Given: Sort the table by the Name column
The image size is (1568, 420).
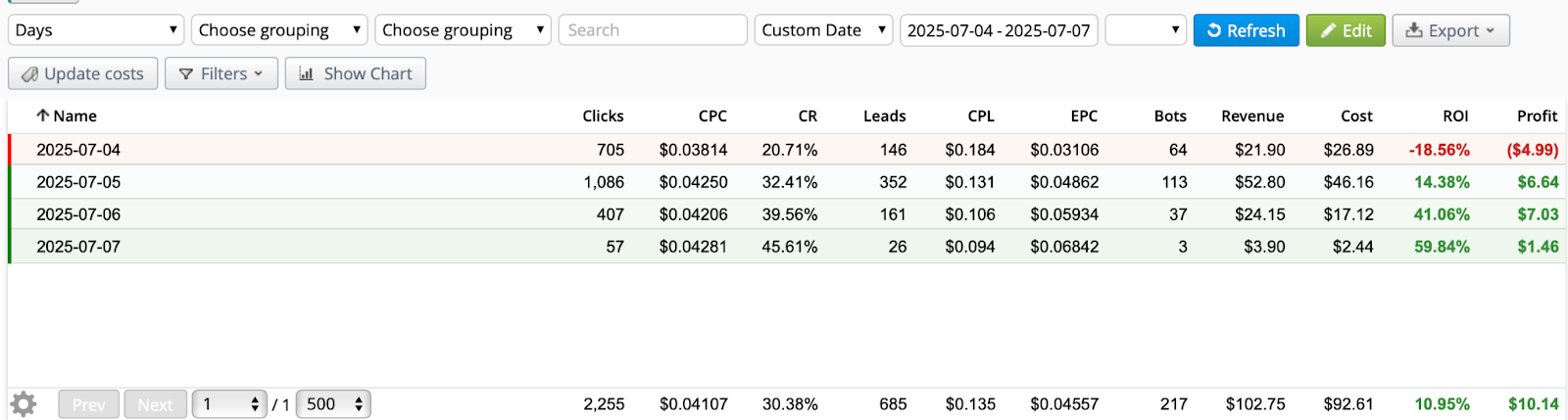Looking at the screenshot, I should 67,116.
